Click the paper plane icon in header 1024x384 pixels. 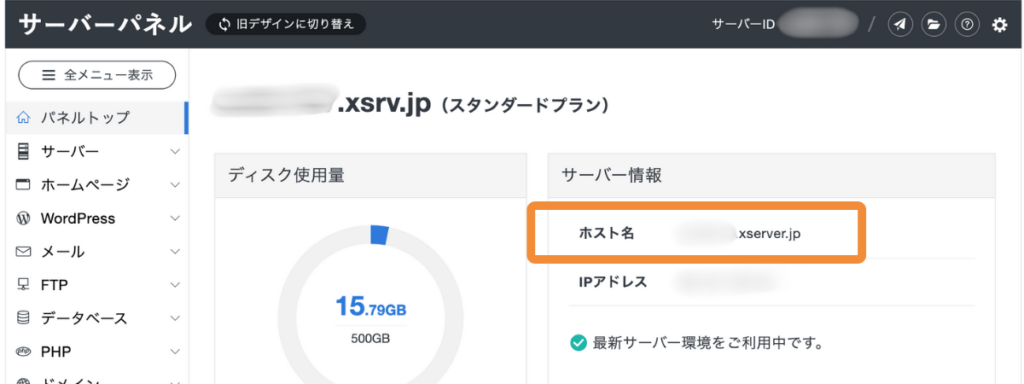coord(900,25)
